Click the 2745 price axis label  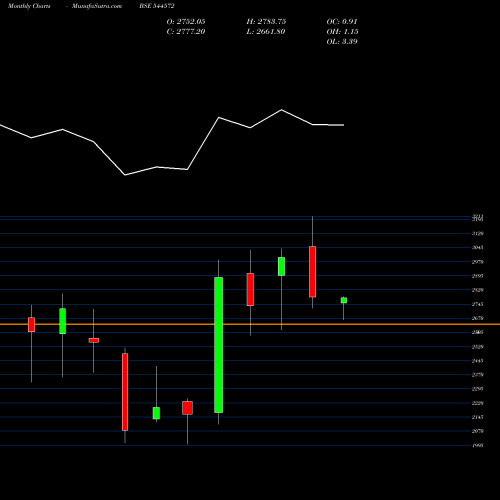pos(477,304)
